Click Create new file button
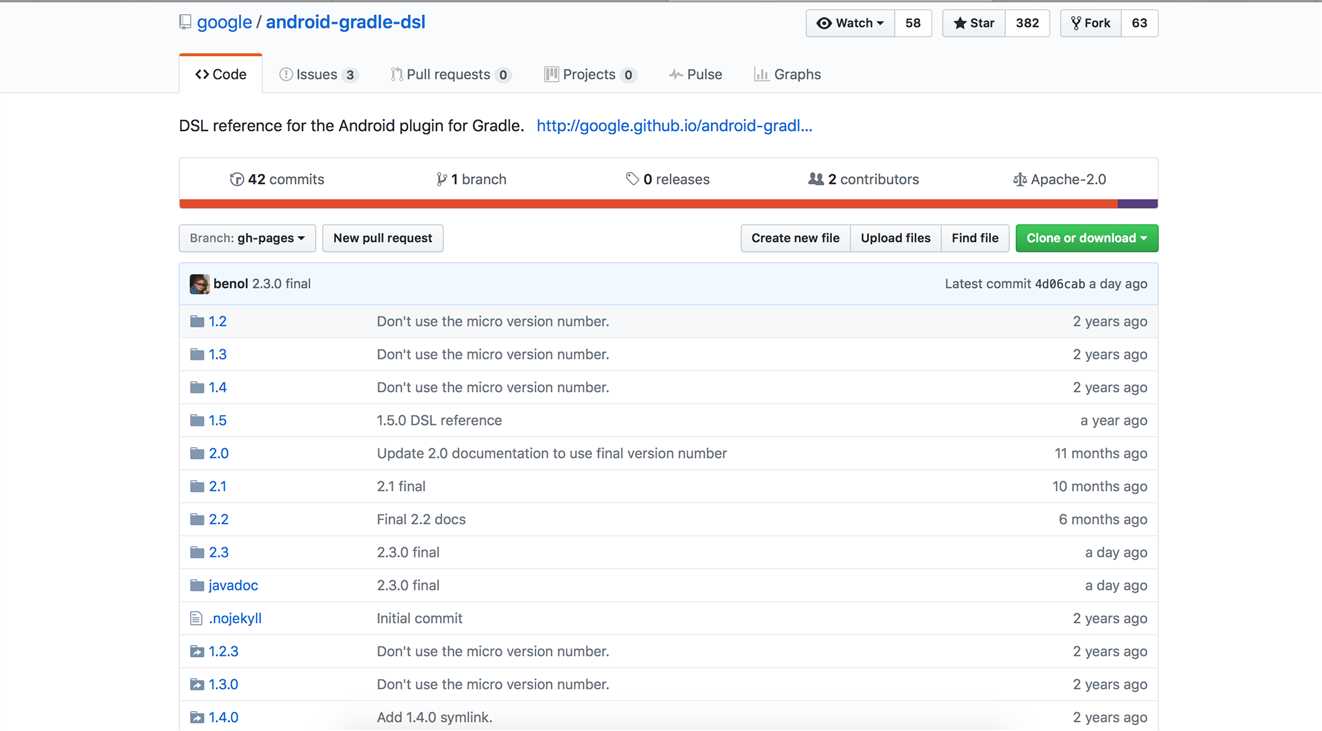 [795, 238]
